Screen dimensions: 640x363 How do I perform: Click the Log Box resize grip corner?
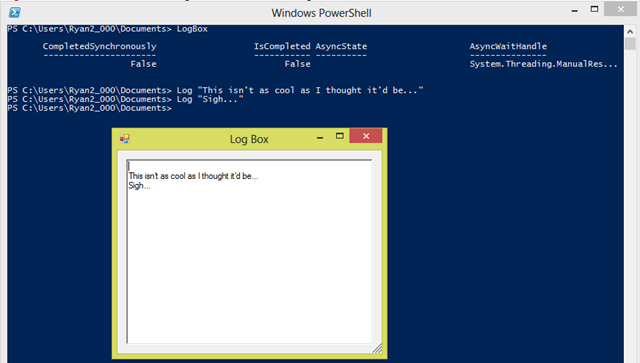click(x=377, y=348)
